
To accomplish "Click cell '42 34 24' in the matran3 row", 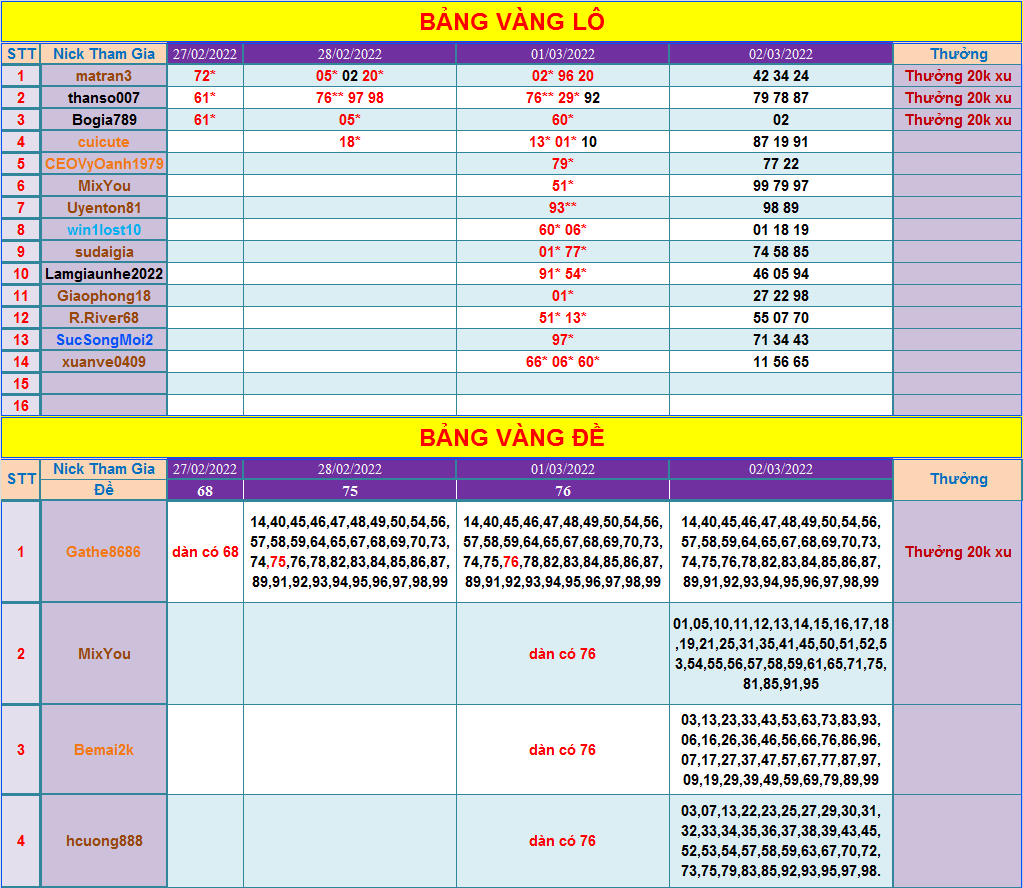I will [780, 76].
